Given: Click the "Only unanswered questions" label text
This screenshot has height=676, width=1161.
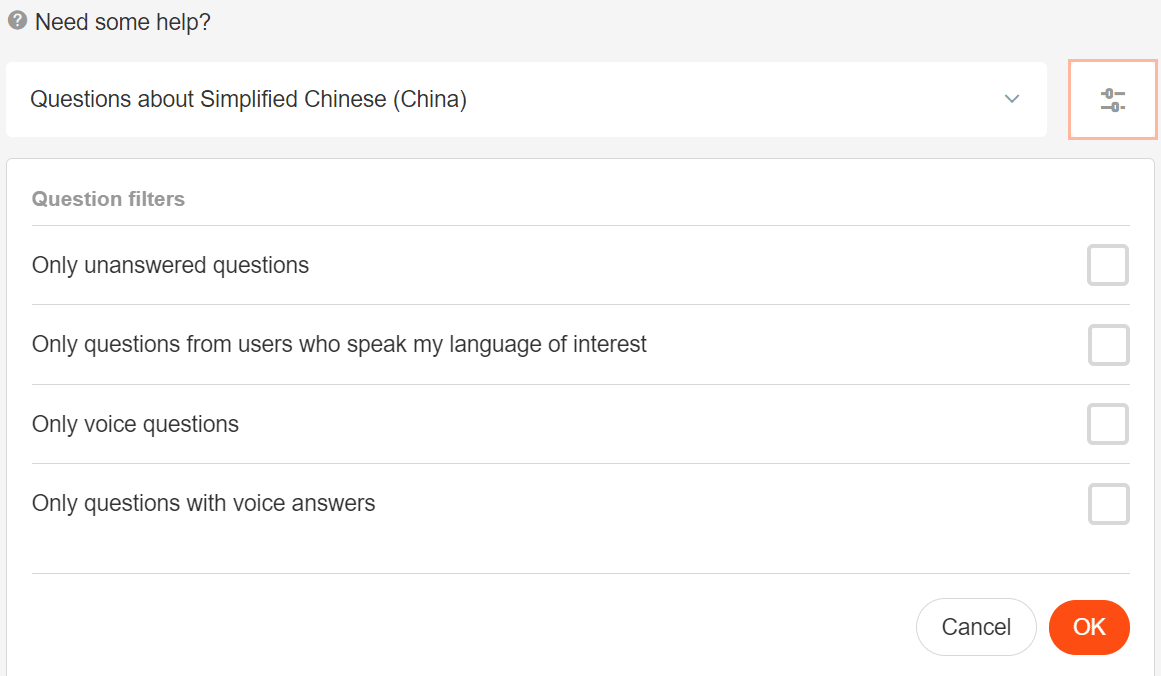Looking at the screenshot, I should [x=170, y=266].
